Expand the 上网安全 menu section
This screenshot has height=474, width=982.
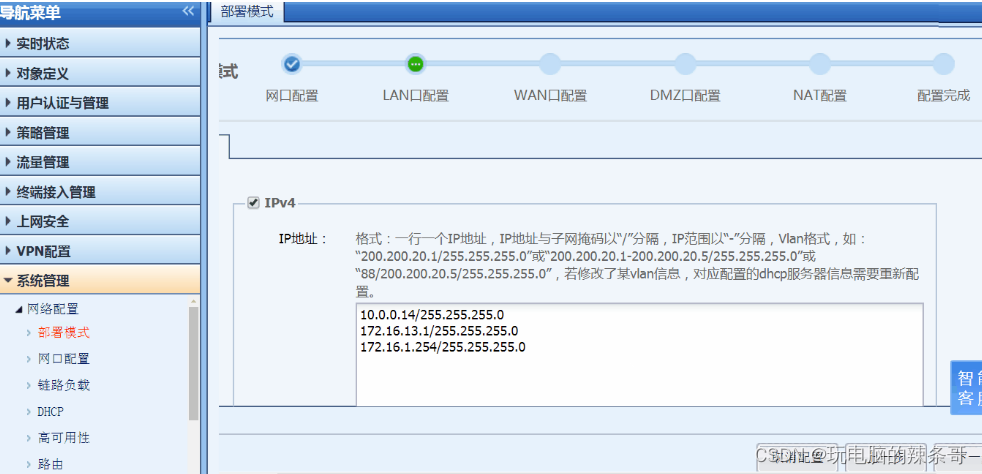[x=100, y=222]
